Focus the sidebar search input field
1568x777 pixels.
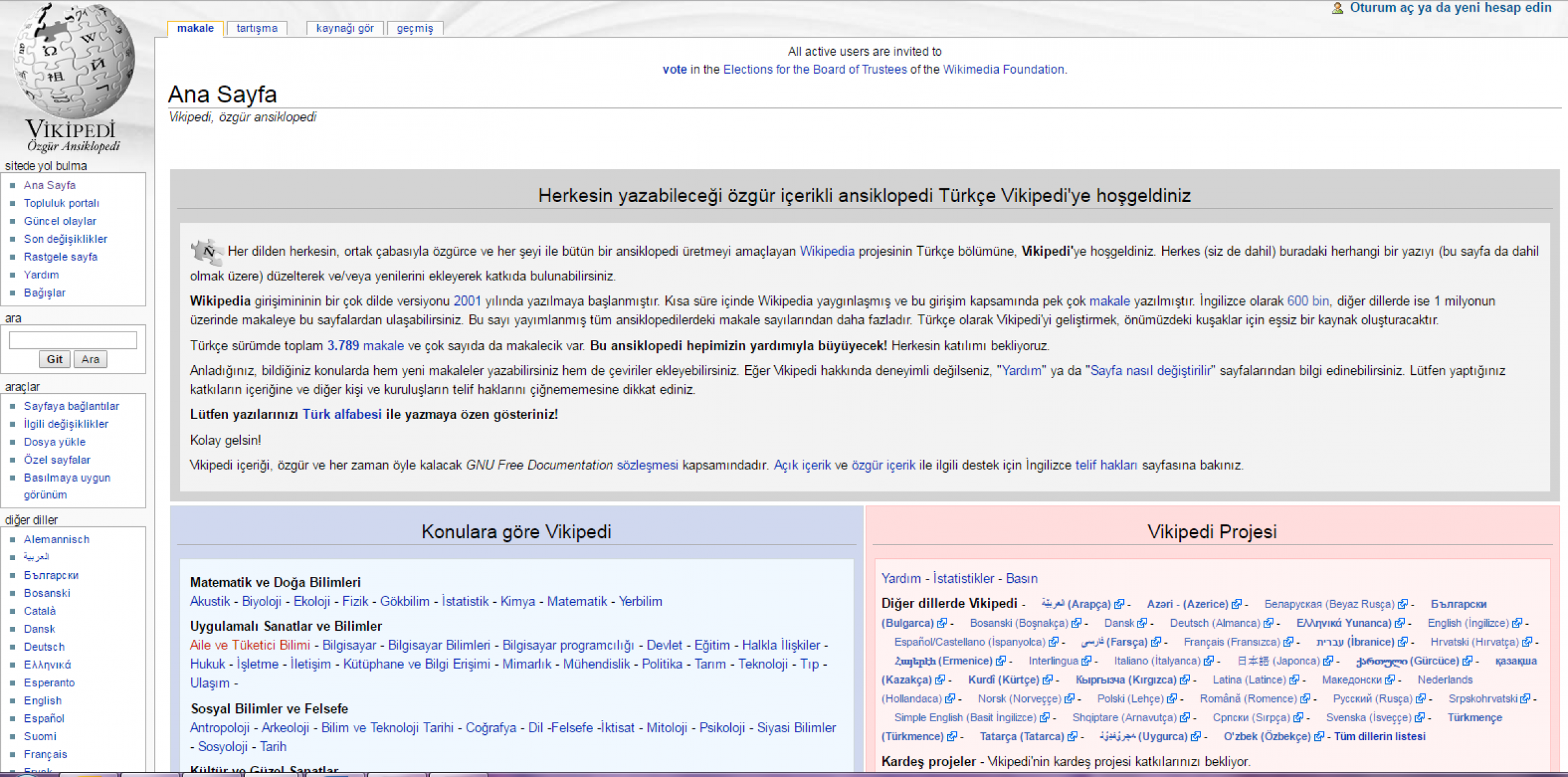(x=73, y=340)
